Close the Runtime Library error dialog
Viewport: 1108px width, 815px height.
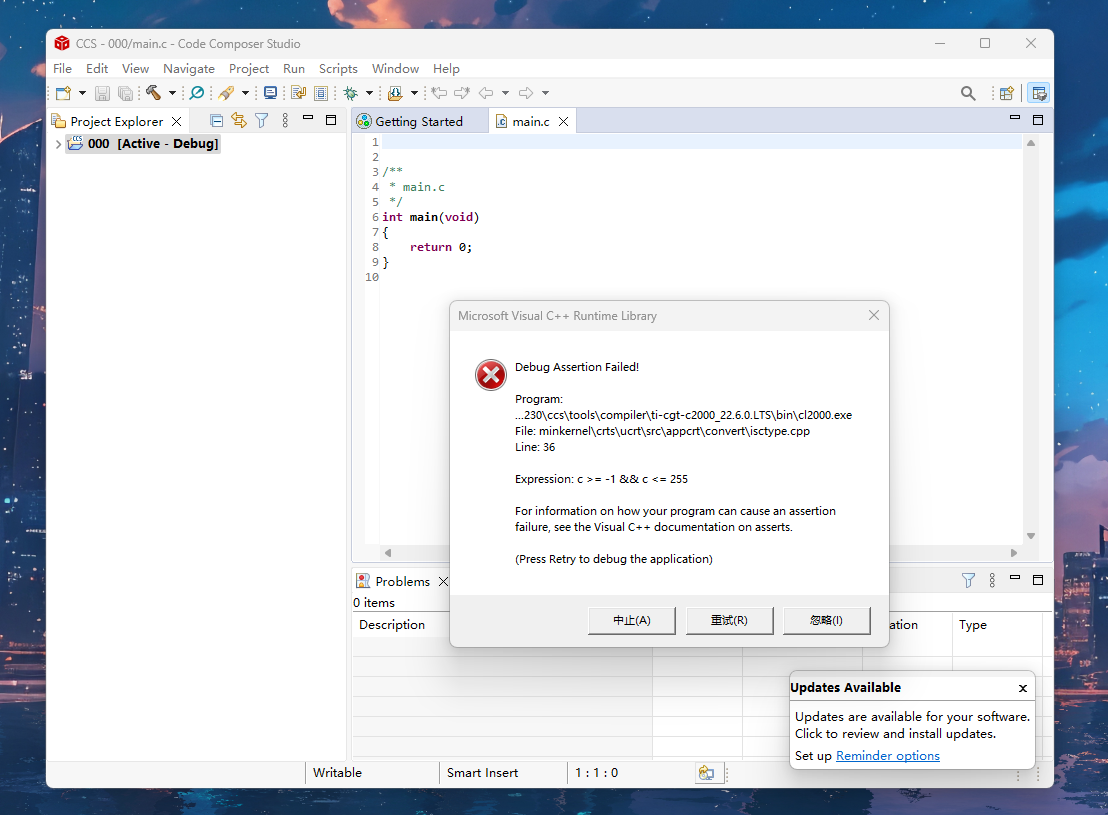tap(874, 315)
